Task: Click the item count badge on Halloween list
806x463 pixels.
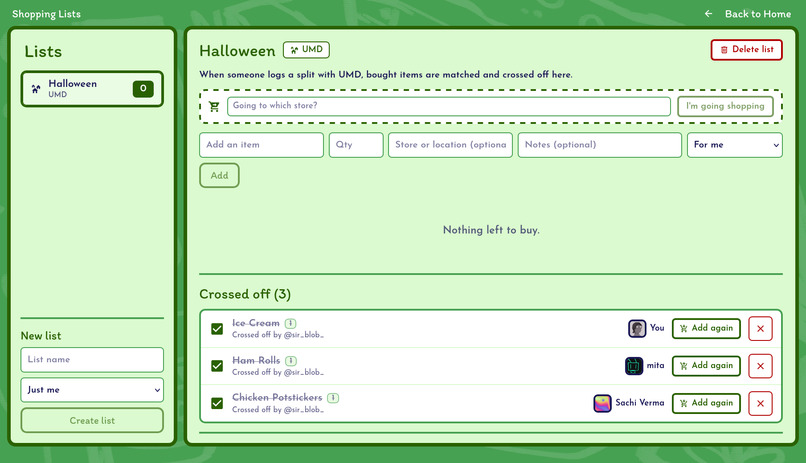Action: pyautogui.click(x=143, y=88)
